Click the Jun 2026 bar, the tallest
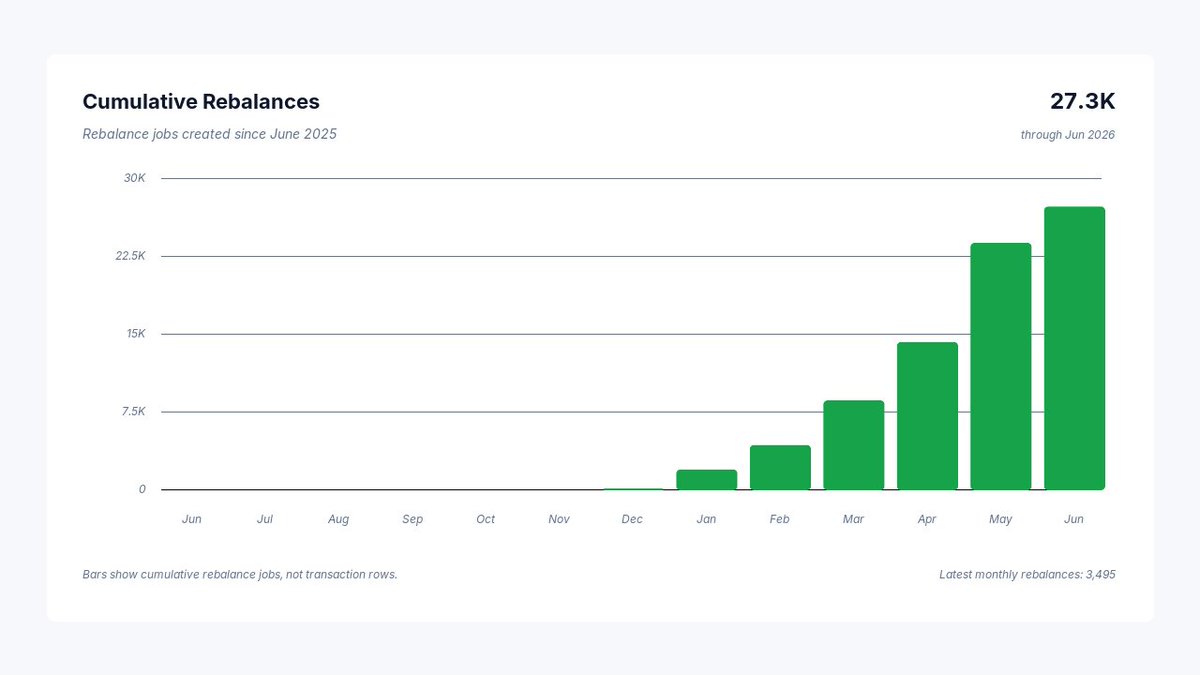This screenshot has height=675, width=1200. [x=1074, y=348]
